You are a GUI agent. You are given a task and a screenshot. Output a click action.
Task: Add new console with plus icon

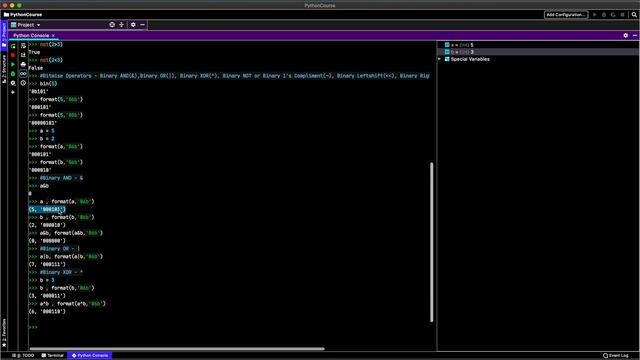click(x=13, y=92)
